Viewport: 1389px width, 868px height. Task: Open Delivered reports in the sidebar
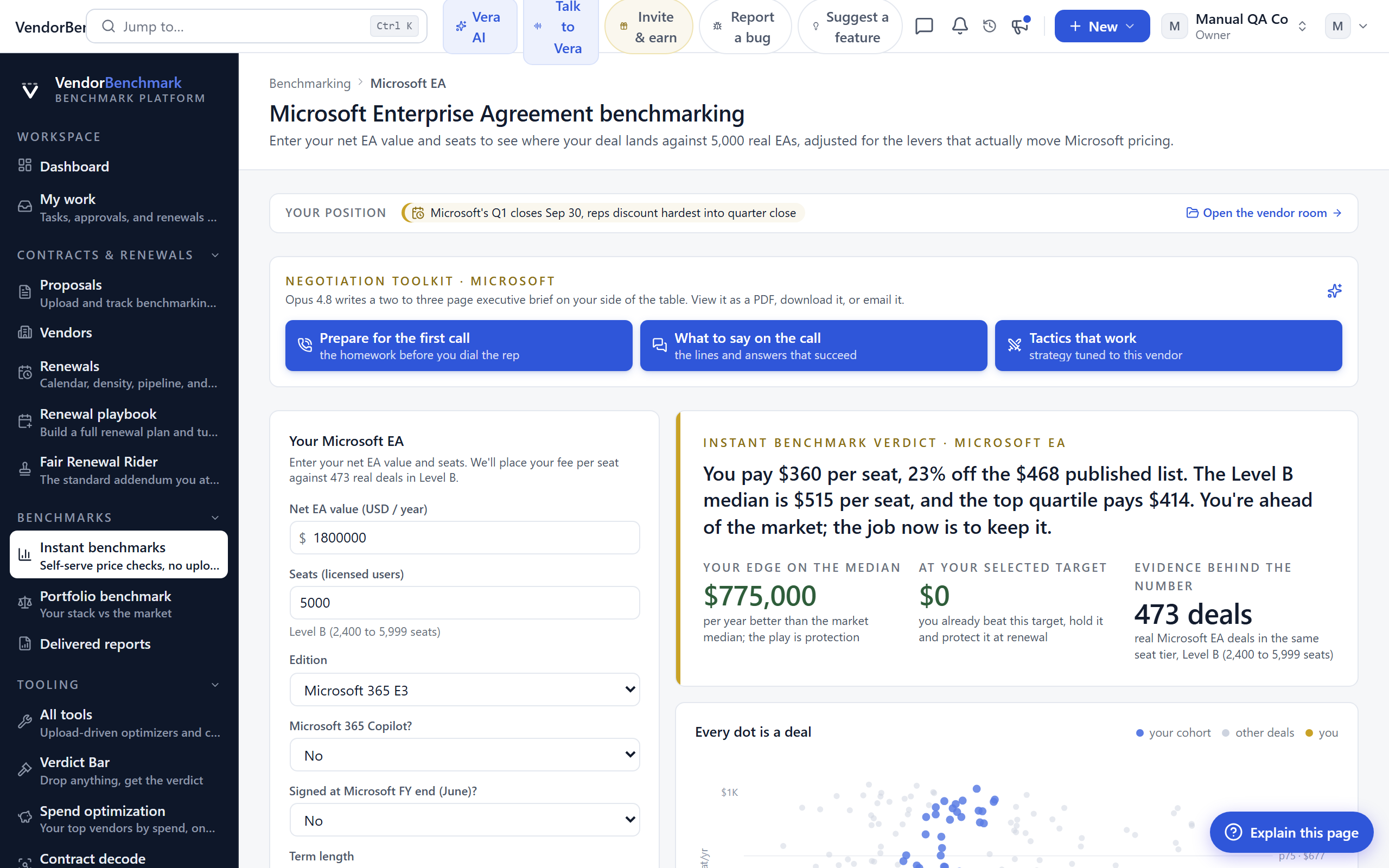tap(119, 644)
